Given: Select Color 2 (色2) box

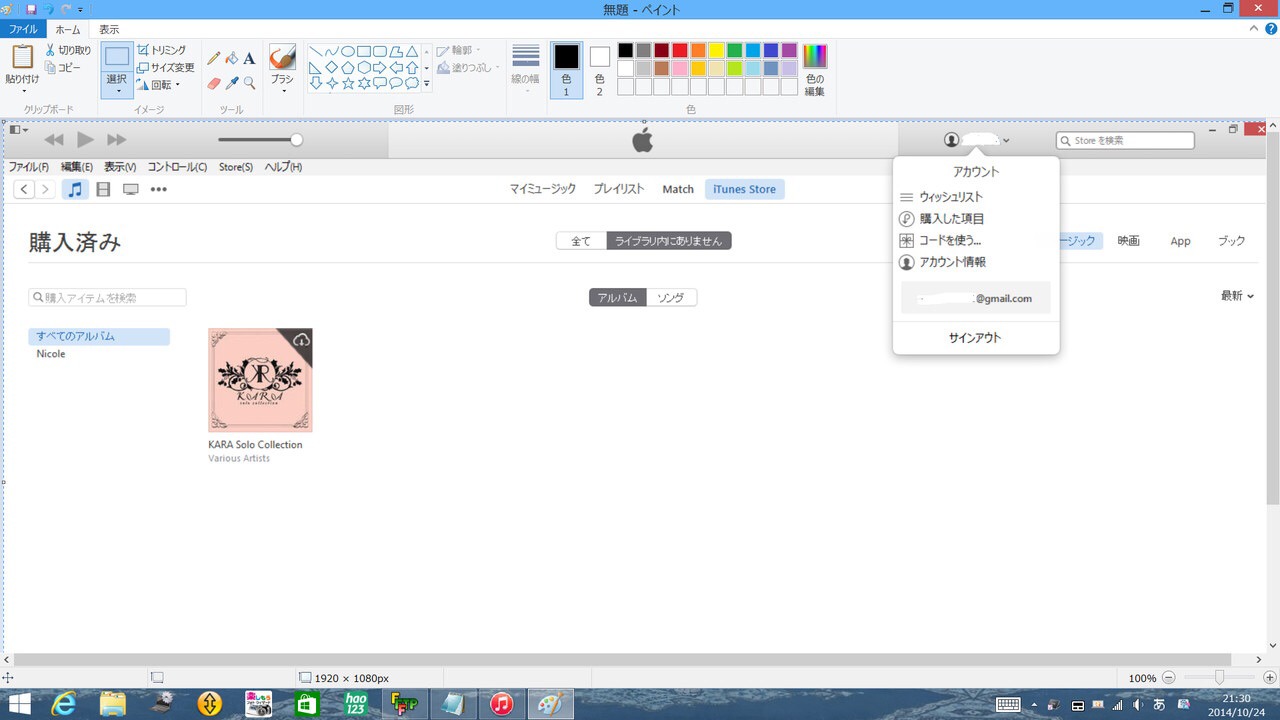Looking at the screenshot, I should click(x=599, y=70).
